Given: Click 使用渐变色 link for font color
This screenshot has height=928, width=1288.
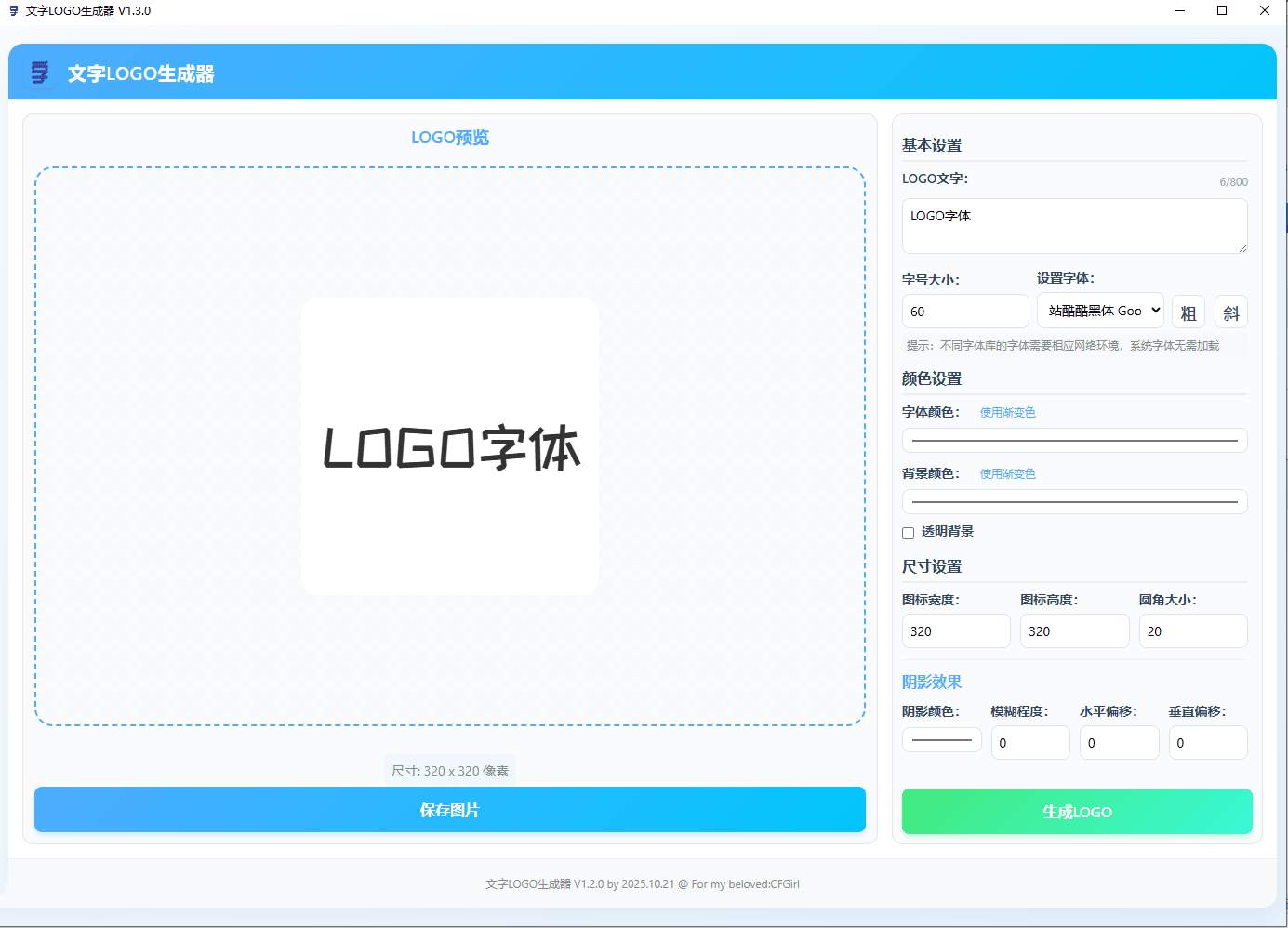Looking at the screenshot, I should click(x=1007, y=412).
